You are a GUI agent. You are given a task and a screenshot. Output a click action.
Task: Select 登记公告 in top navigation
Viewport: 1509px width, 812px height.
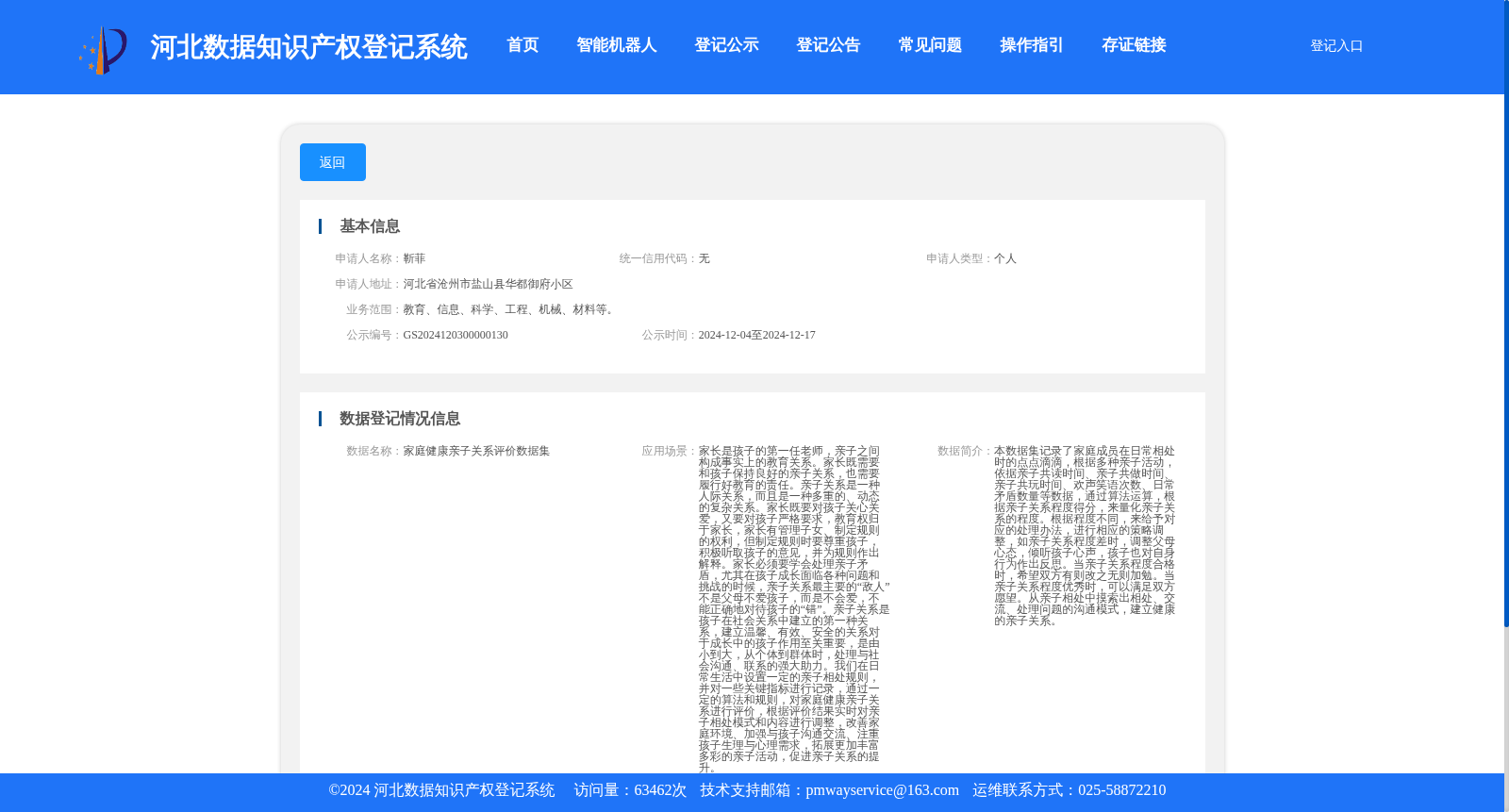[828, 45]
